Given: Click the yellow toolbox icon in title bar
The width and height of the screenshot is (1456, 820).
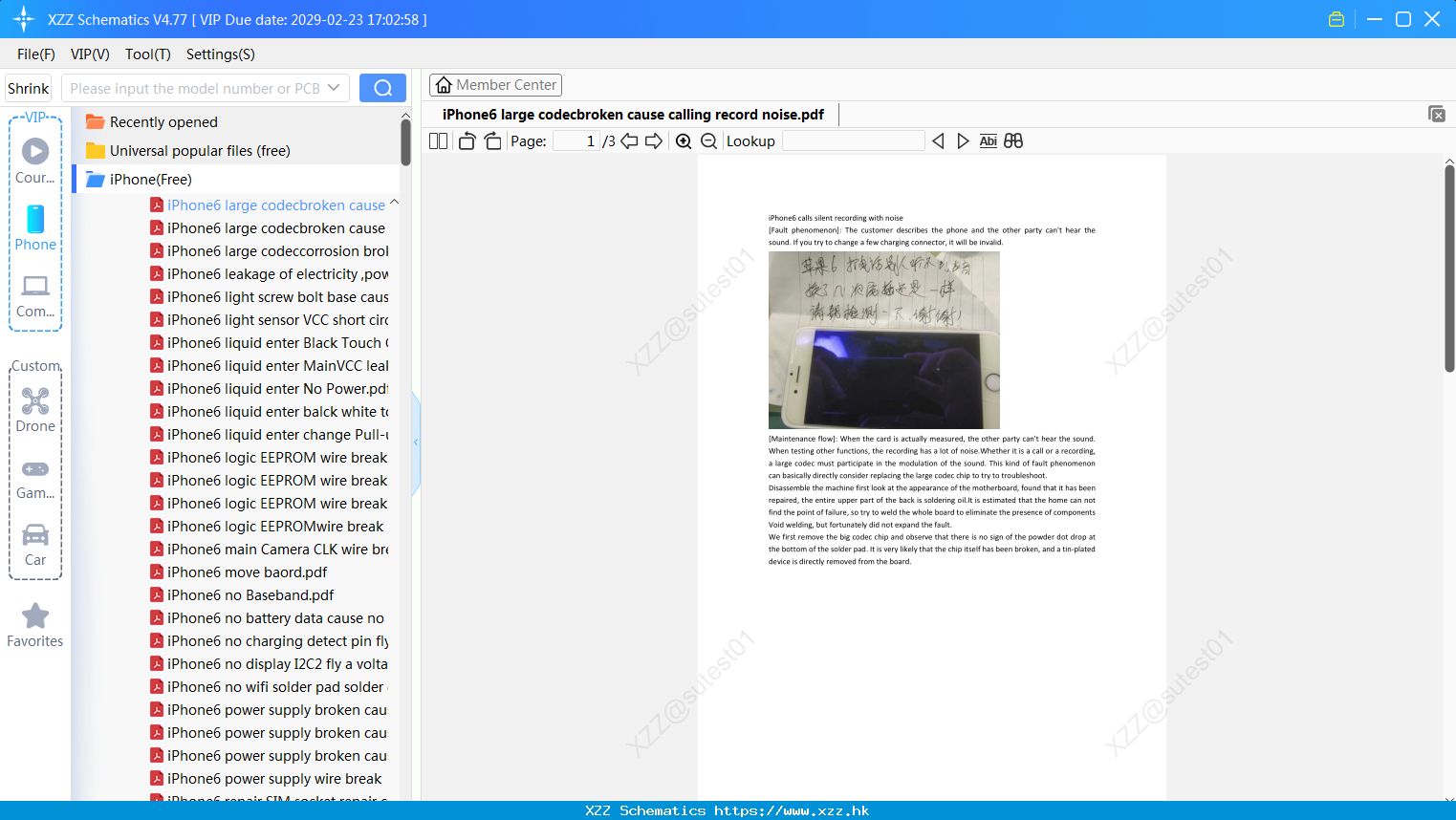Looking at the screenshot, I should [x=1336, y=19].
